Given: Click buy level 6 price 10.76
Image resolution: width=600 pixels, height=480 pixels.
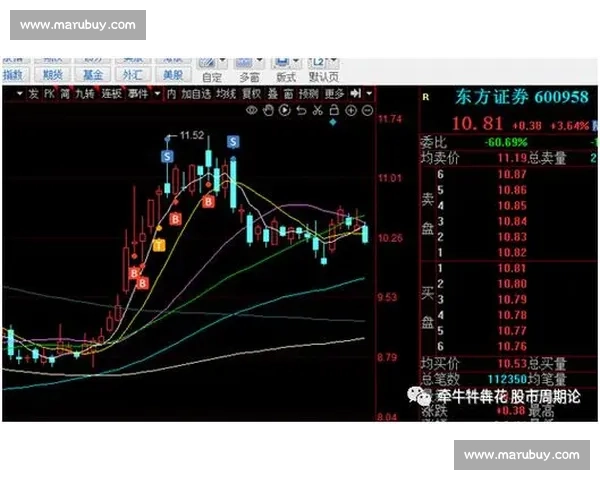Looking at the screenshot, I should 512,346.
